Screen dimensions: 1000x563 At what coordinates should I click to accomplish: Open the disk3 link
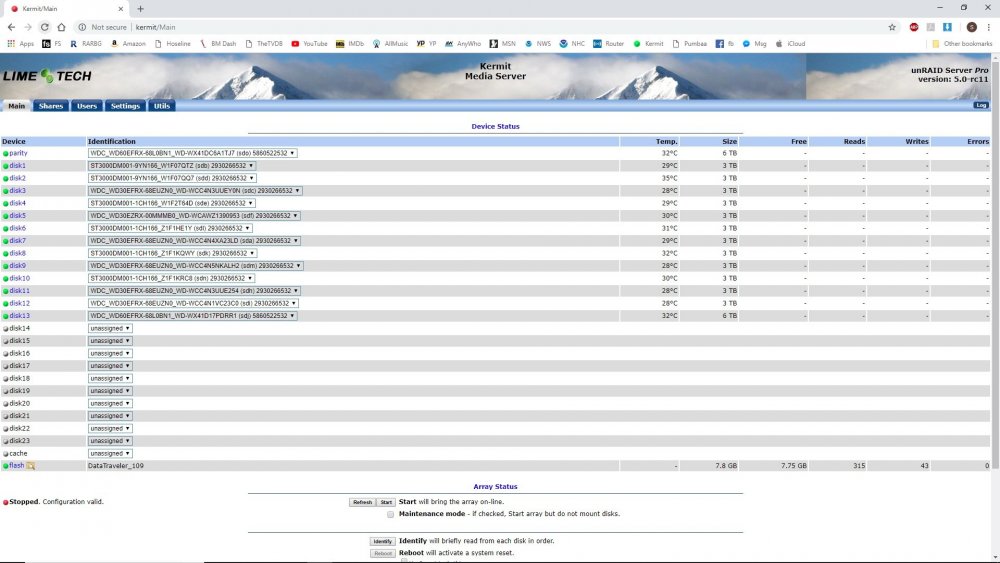click(x=18, y=191)
